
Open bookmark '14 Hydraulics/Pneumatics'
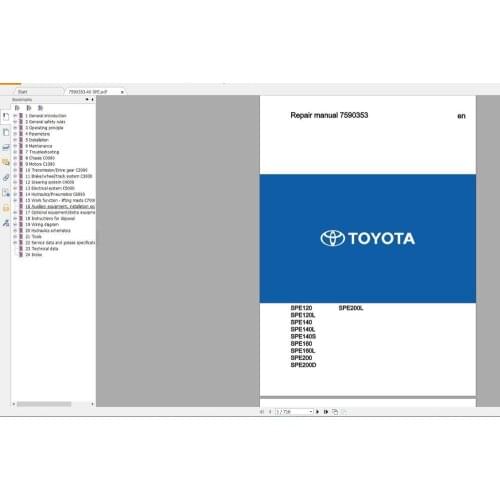point(55,194)
